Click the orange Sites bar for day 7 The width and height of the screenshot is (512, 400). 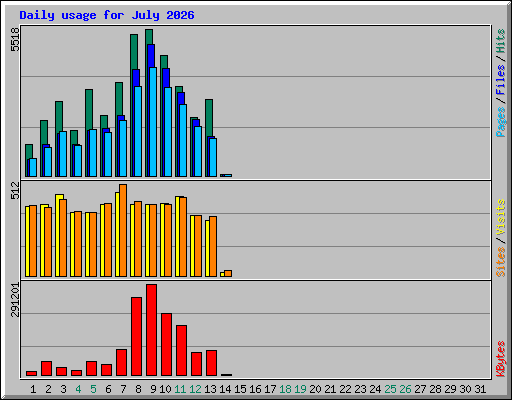coord(123,230)
